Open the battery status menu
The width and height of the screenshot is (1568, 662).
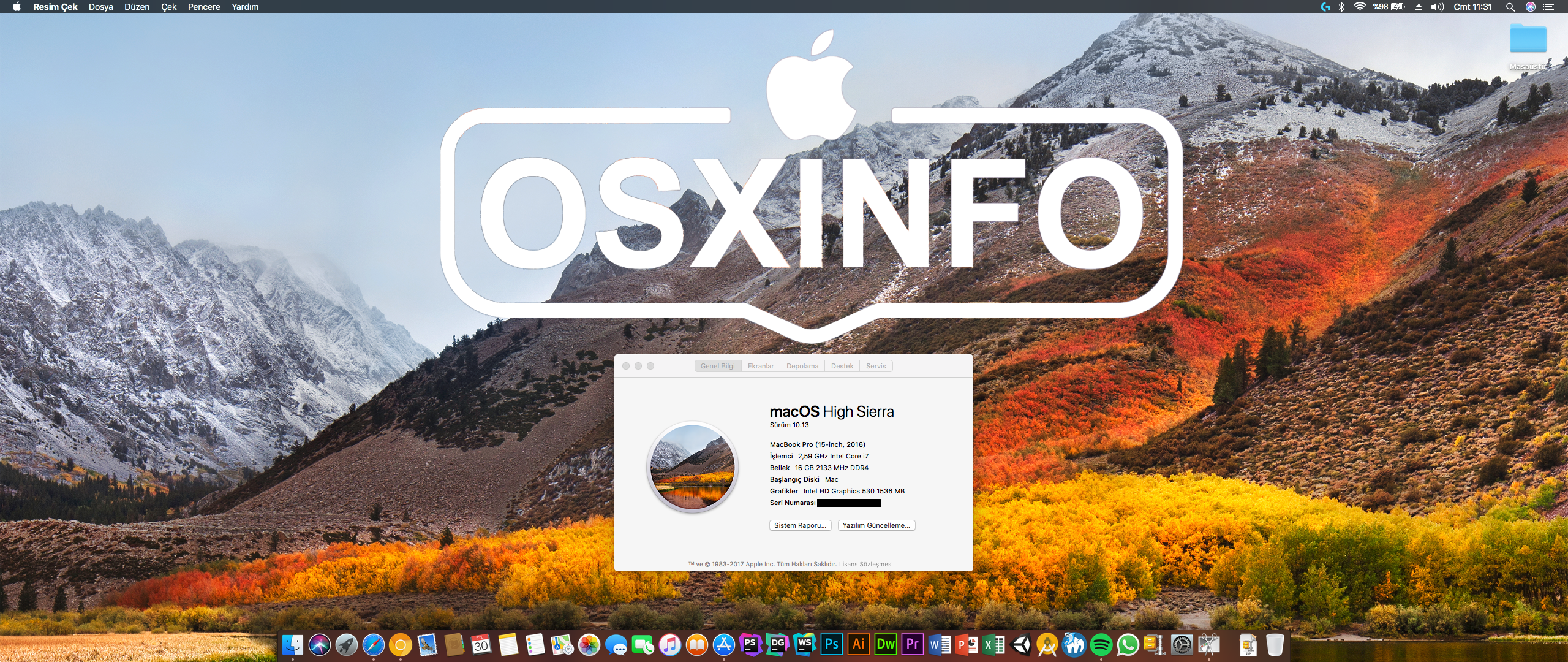coord(1389,7)
